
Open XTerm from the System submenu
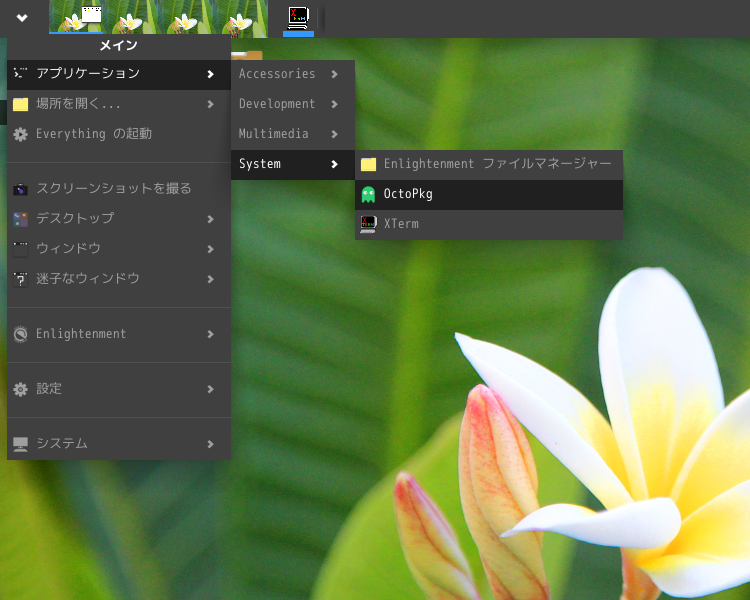pos(489,224)
